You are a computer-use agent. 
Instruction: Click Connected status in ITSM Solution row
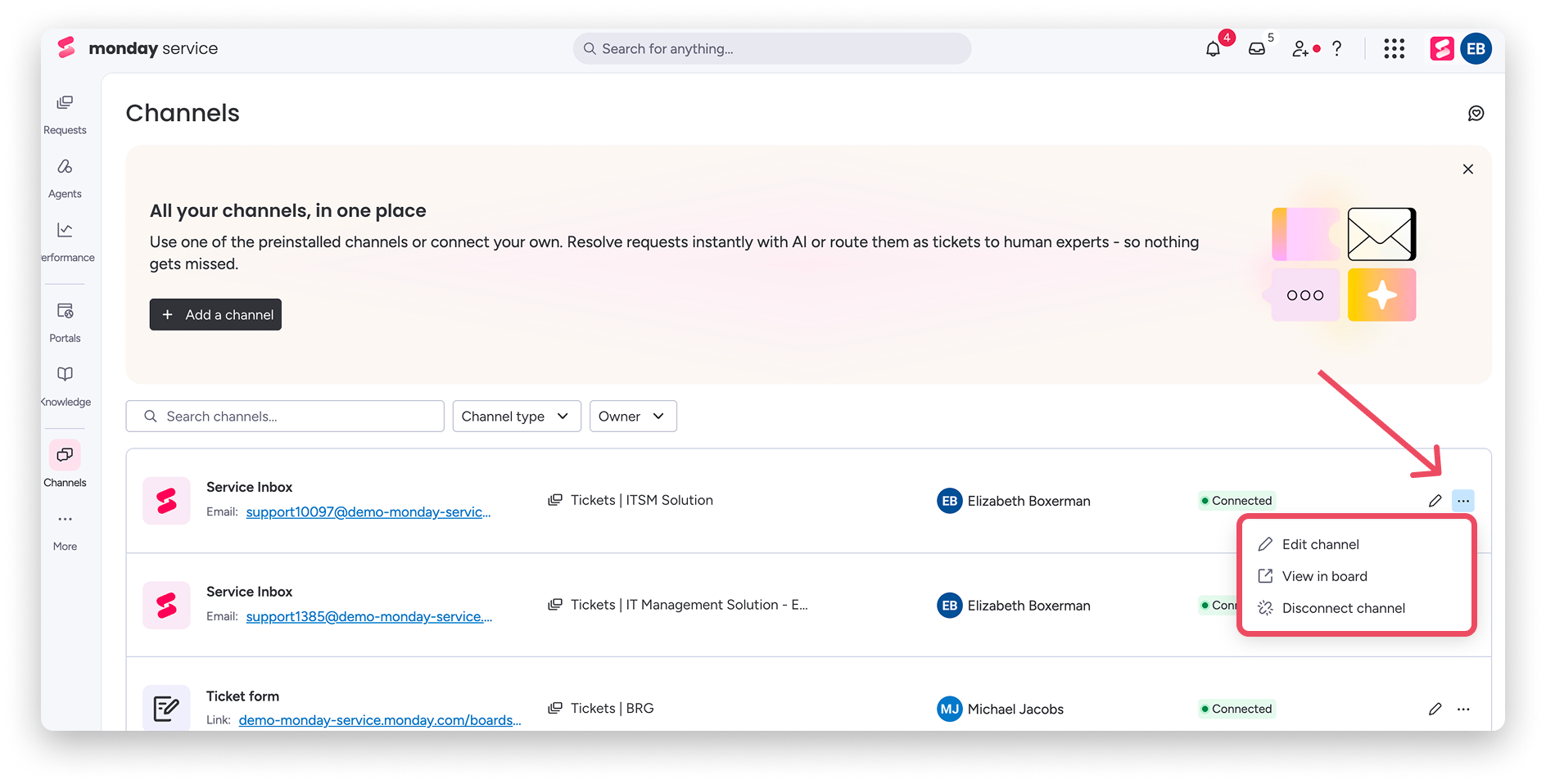click(x=1236, y=501)
